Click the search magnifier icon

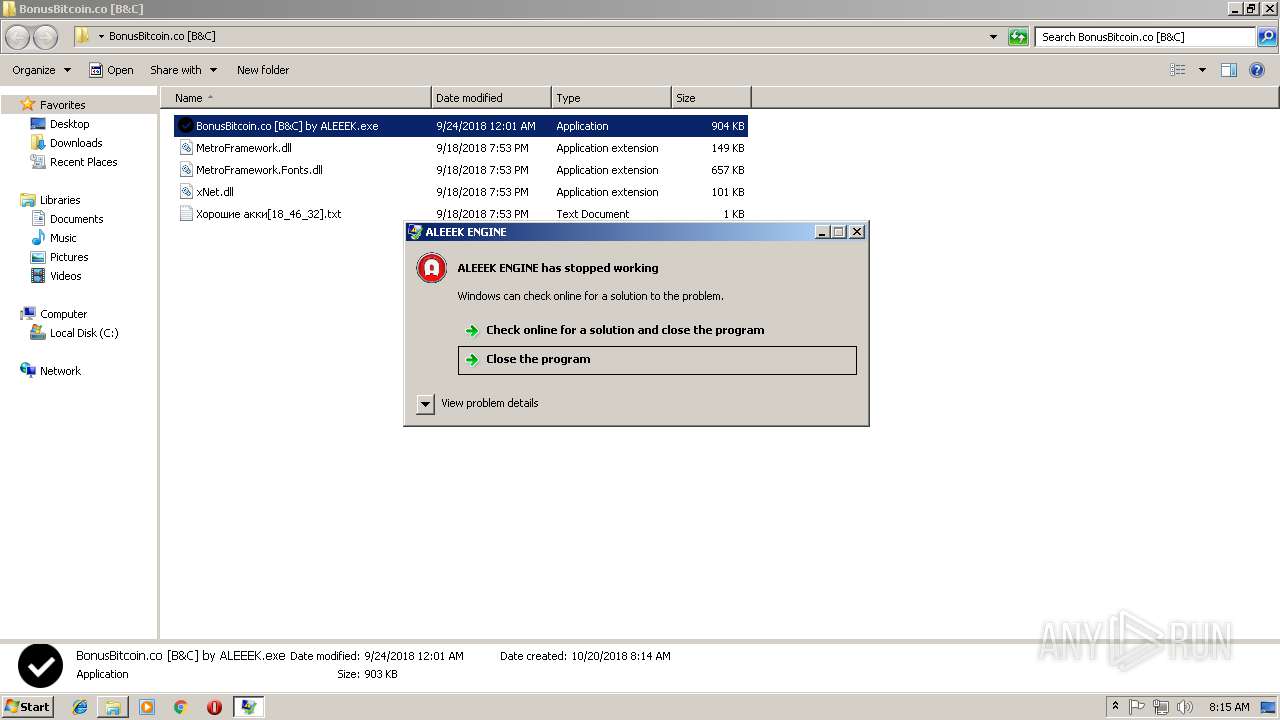click(1266, 37)
